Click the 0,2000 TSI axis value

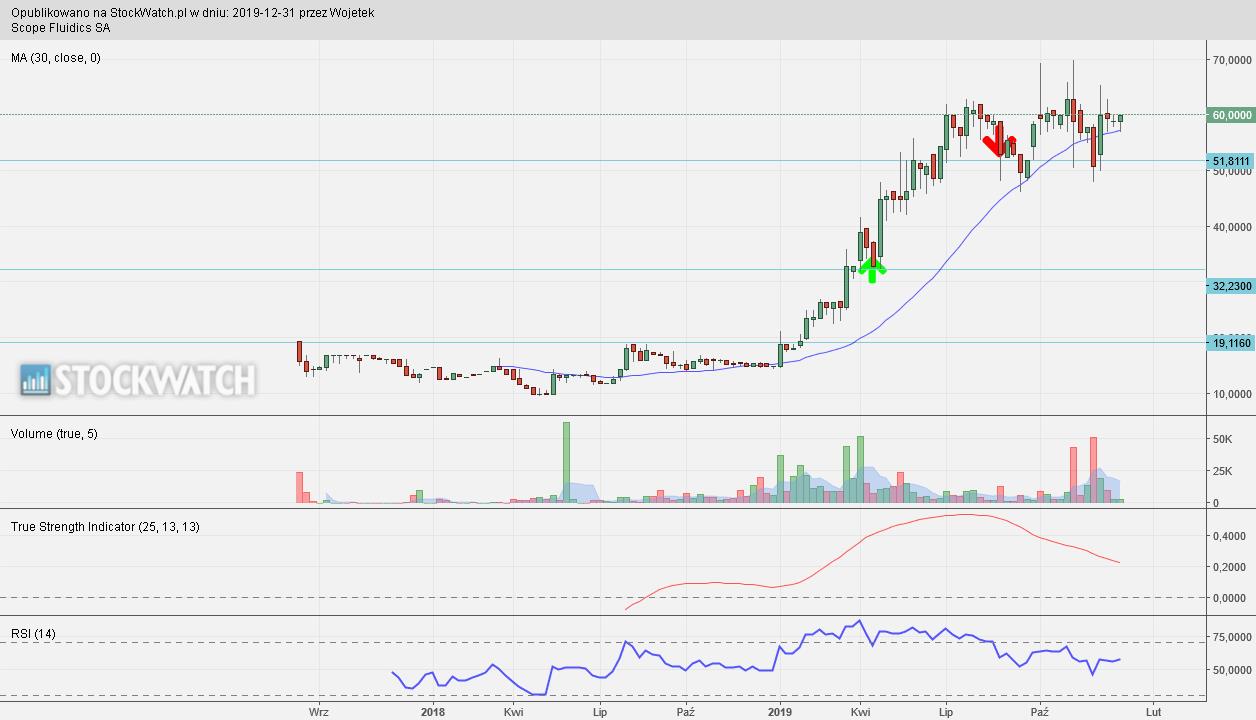pyautogui.click(x=1229, y=567)
